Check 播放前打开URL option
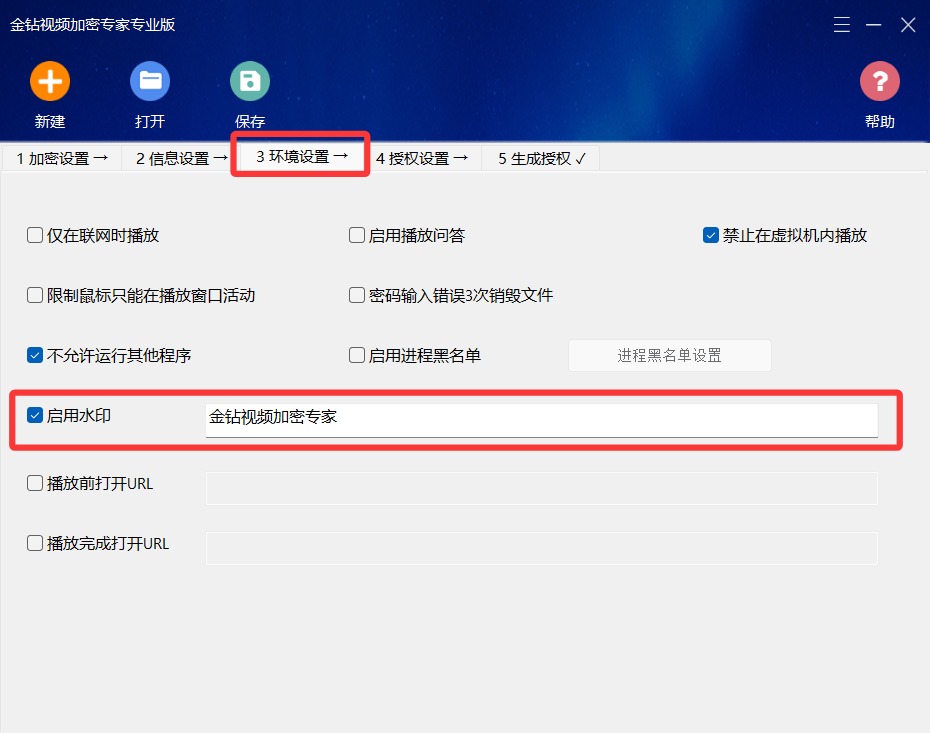Image resolution: width=930 pixels, height=733 pixels. point(35,483)
